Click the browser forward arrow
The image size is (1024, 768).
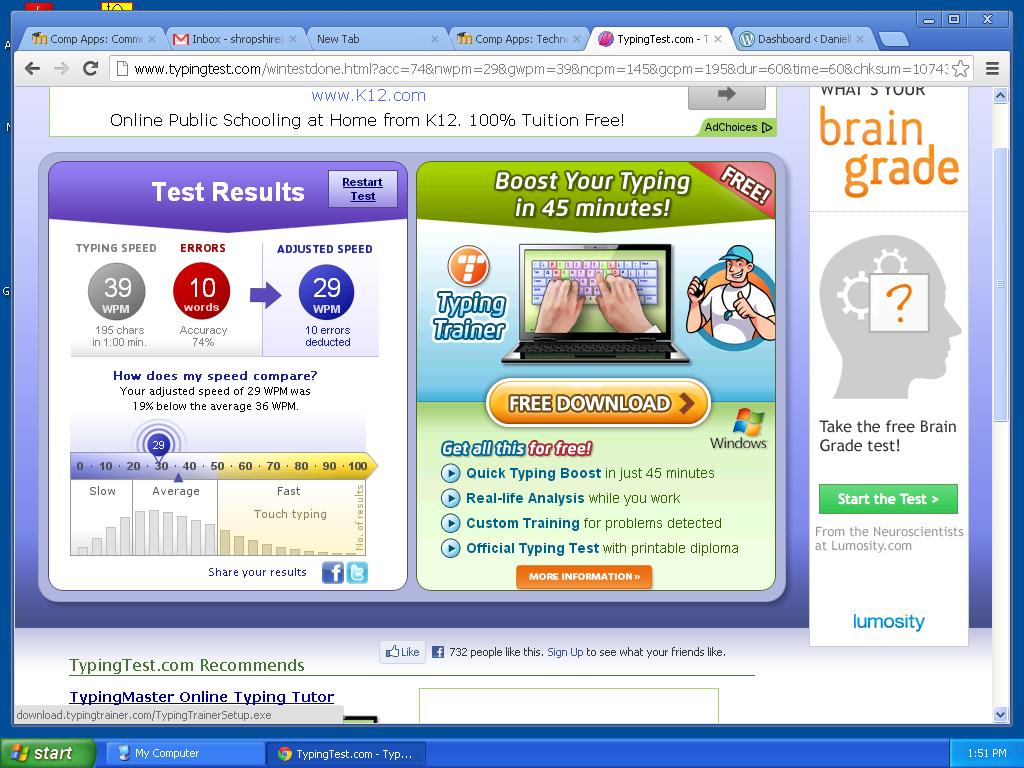click(x=61, y=69)
